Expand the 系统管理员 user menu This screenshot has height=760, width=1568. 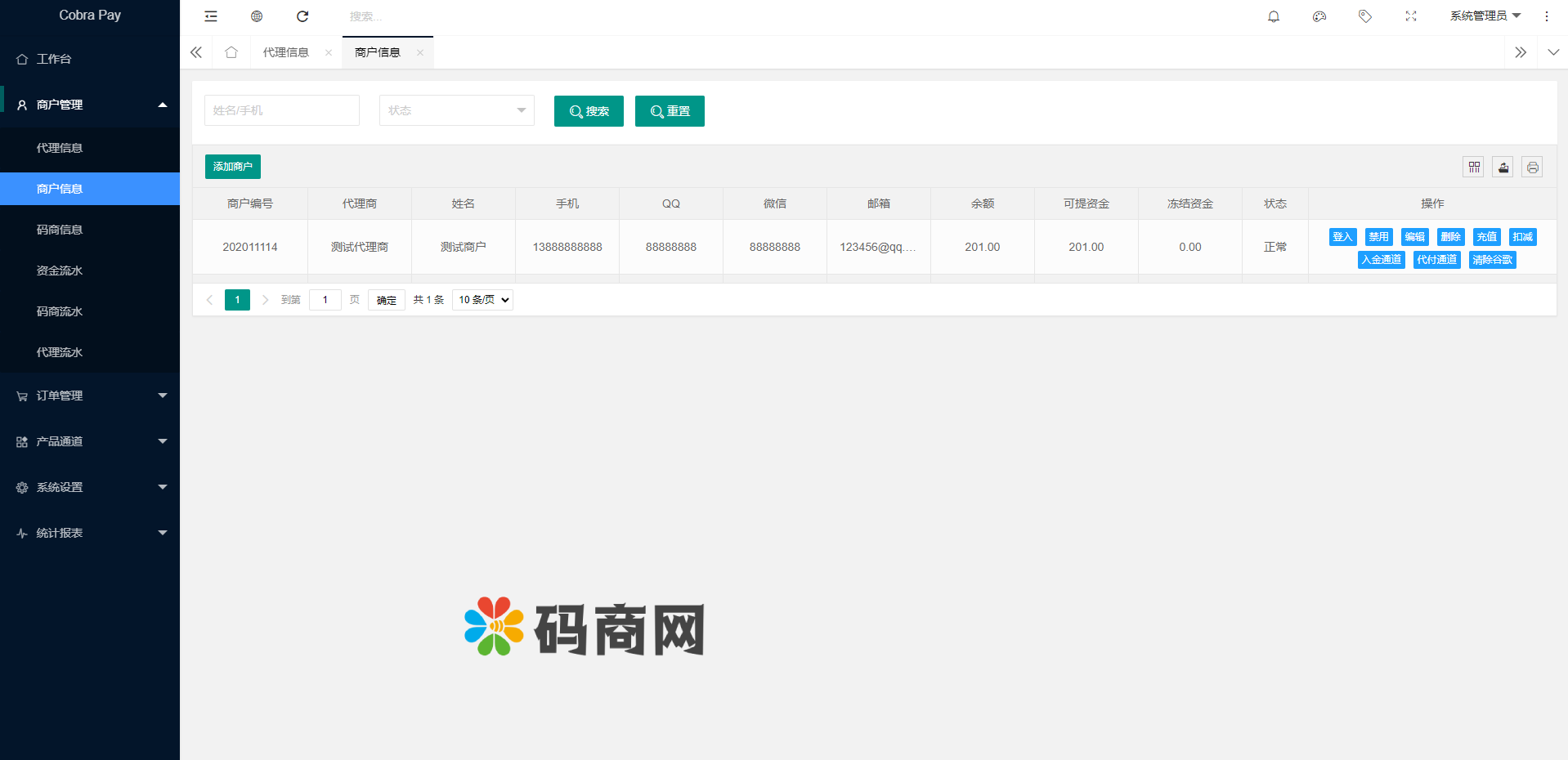coord(1485,16)
